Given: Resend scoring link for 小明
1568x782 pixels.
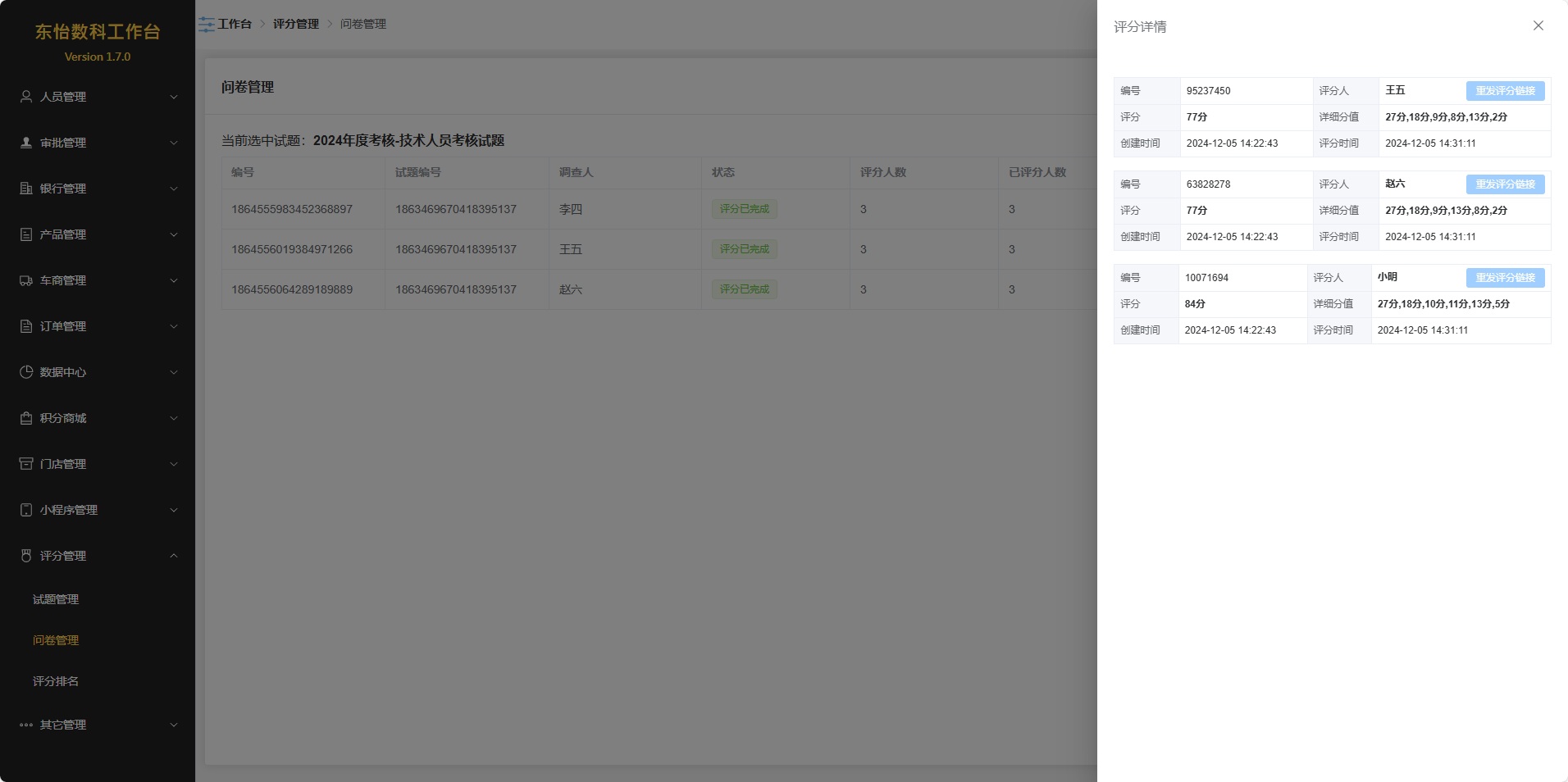Looking at the screenshot, I should 1505,278.
